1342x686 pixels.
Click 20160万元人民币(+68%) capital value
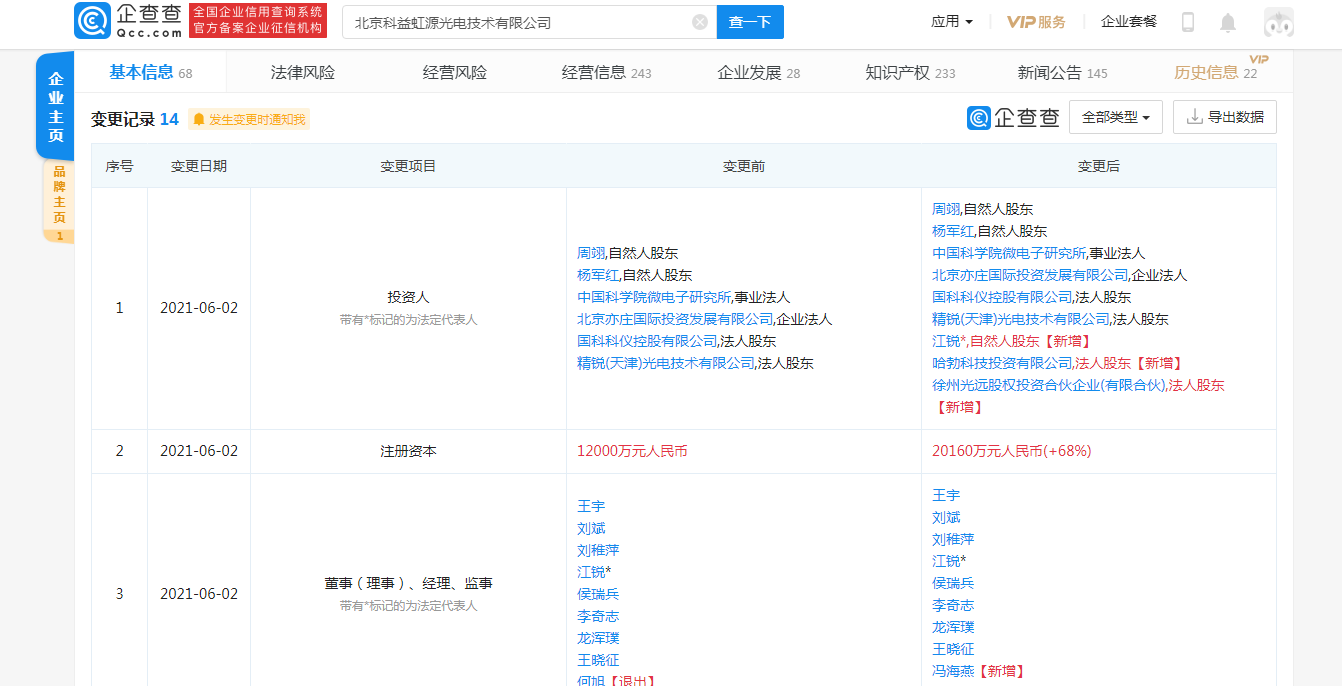1012,451
